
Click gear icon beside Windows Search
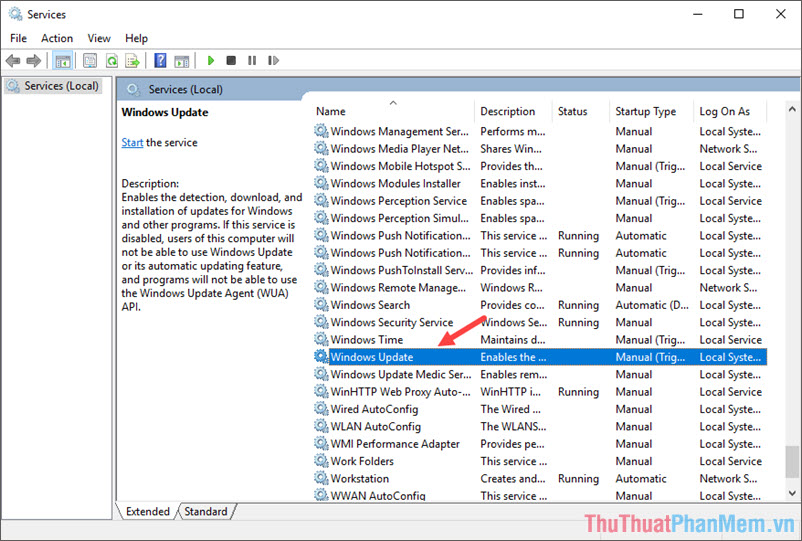point(321,305)
